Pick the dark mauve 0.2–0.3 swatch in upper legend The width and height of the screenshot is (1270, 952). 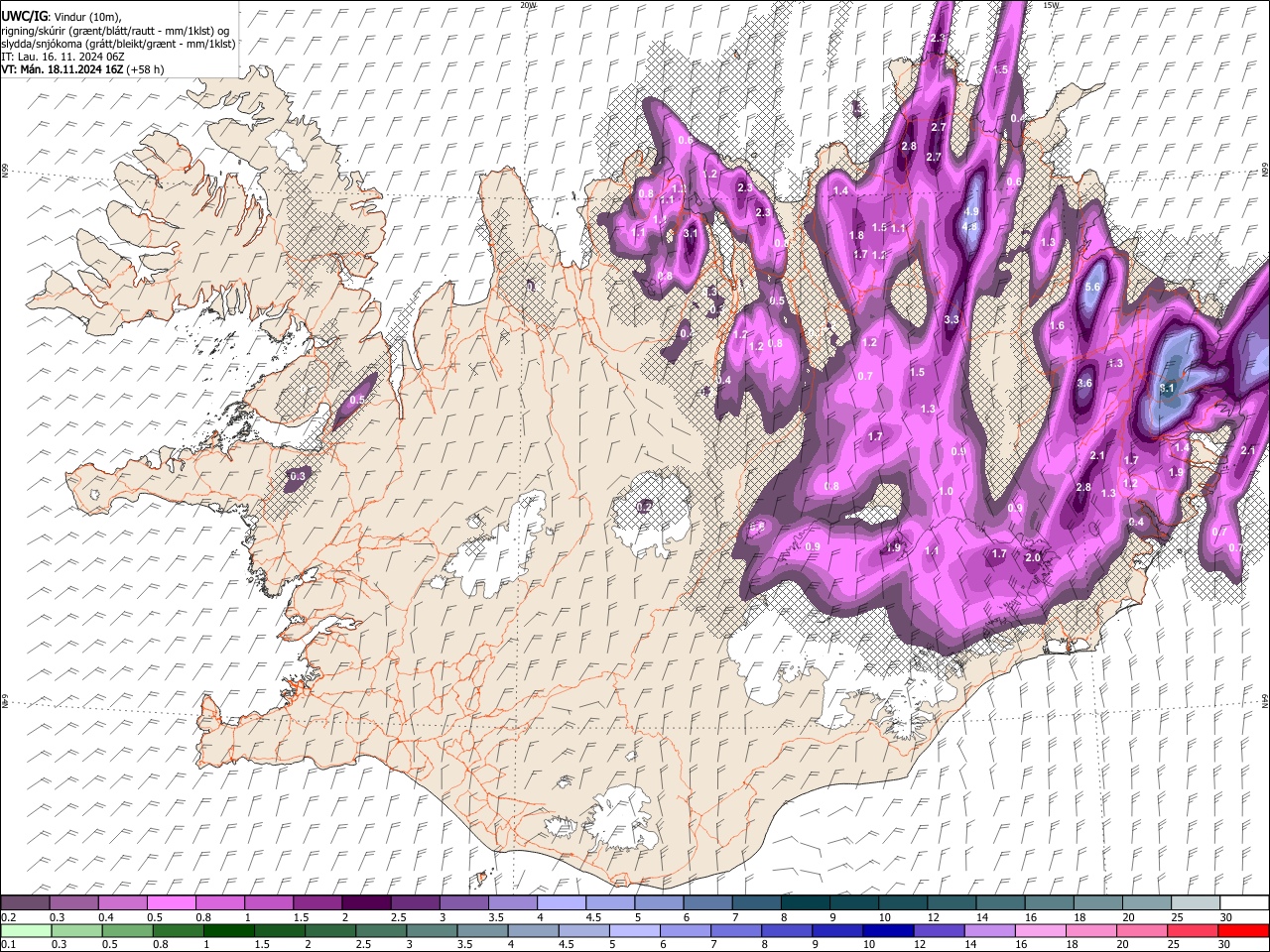coord(25,902)
